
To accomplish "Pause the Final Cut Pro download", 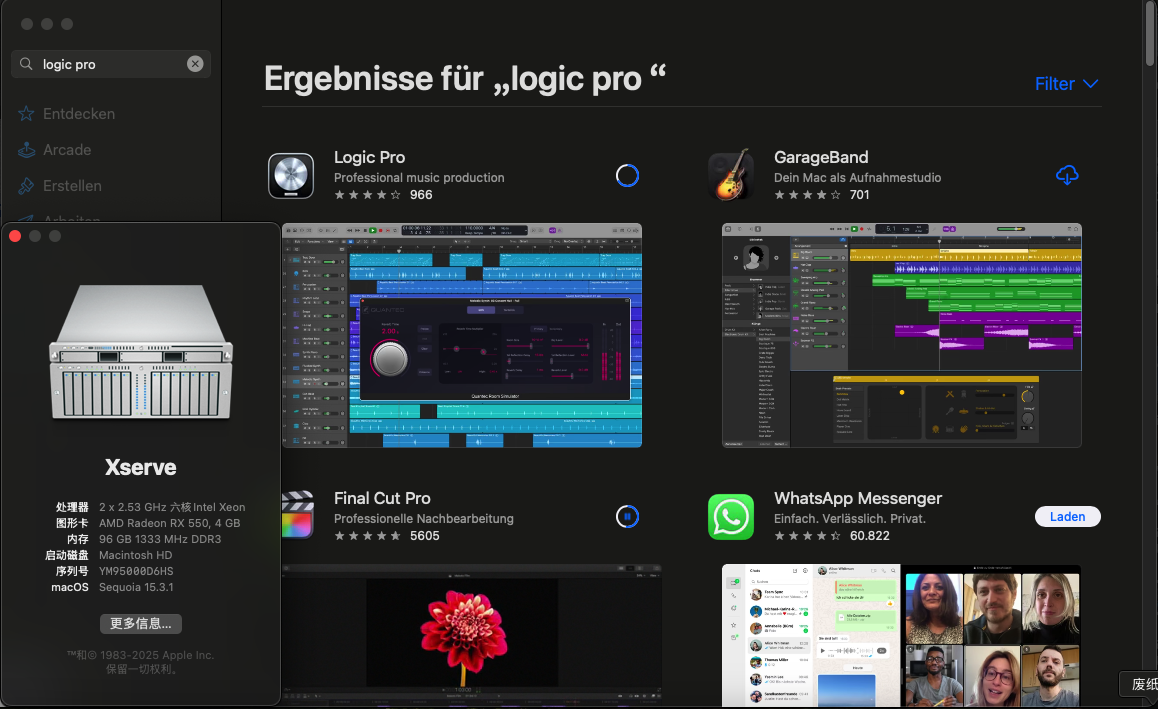I will tap(627, 517).
